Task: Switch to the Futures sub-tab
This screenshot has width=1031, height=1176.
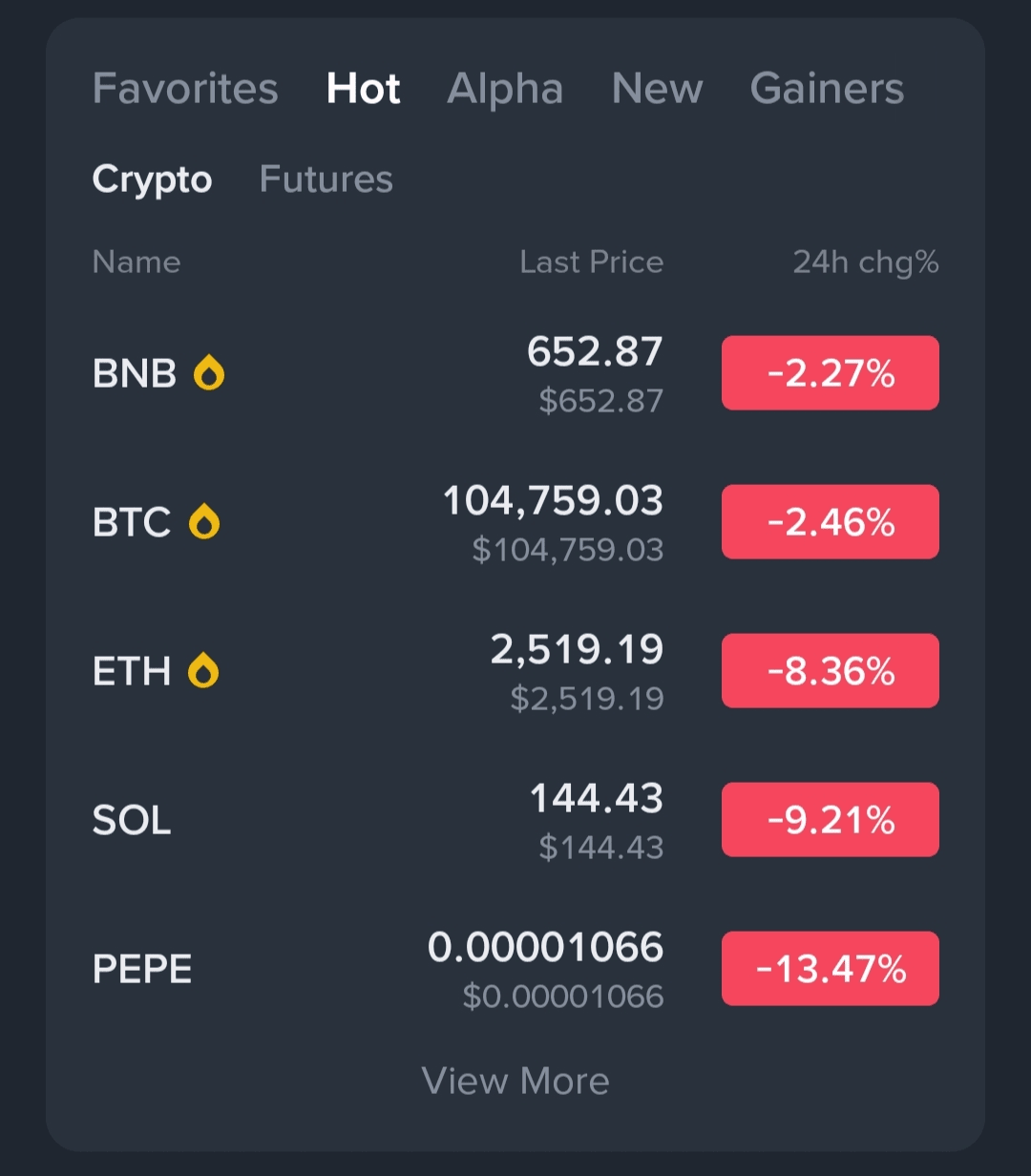Action: click(x=326, y=179)
